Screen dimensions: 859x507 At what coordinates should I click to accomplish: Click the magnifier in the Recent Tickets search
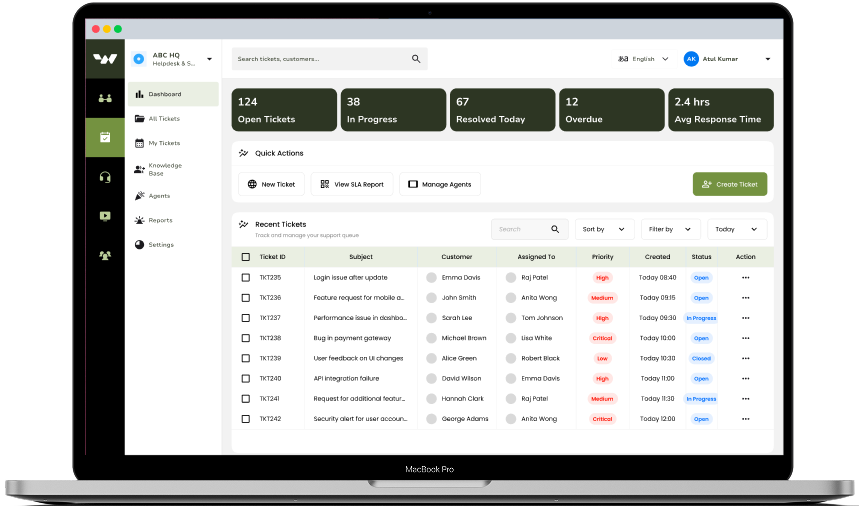pos(555,229)
